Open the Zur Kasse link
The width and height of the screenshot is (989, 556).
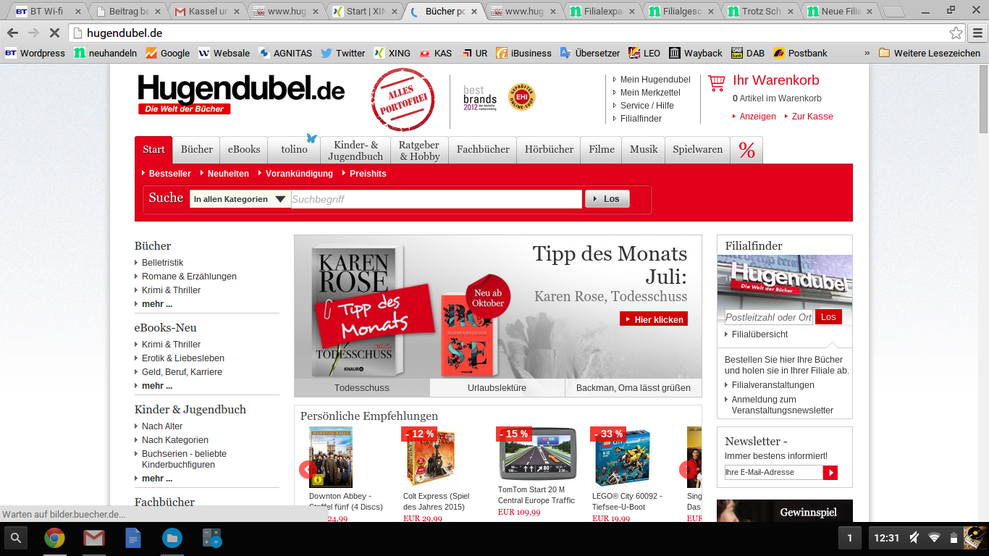pyautogui.click(x=812, y=117)
